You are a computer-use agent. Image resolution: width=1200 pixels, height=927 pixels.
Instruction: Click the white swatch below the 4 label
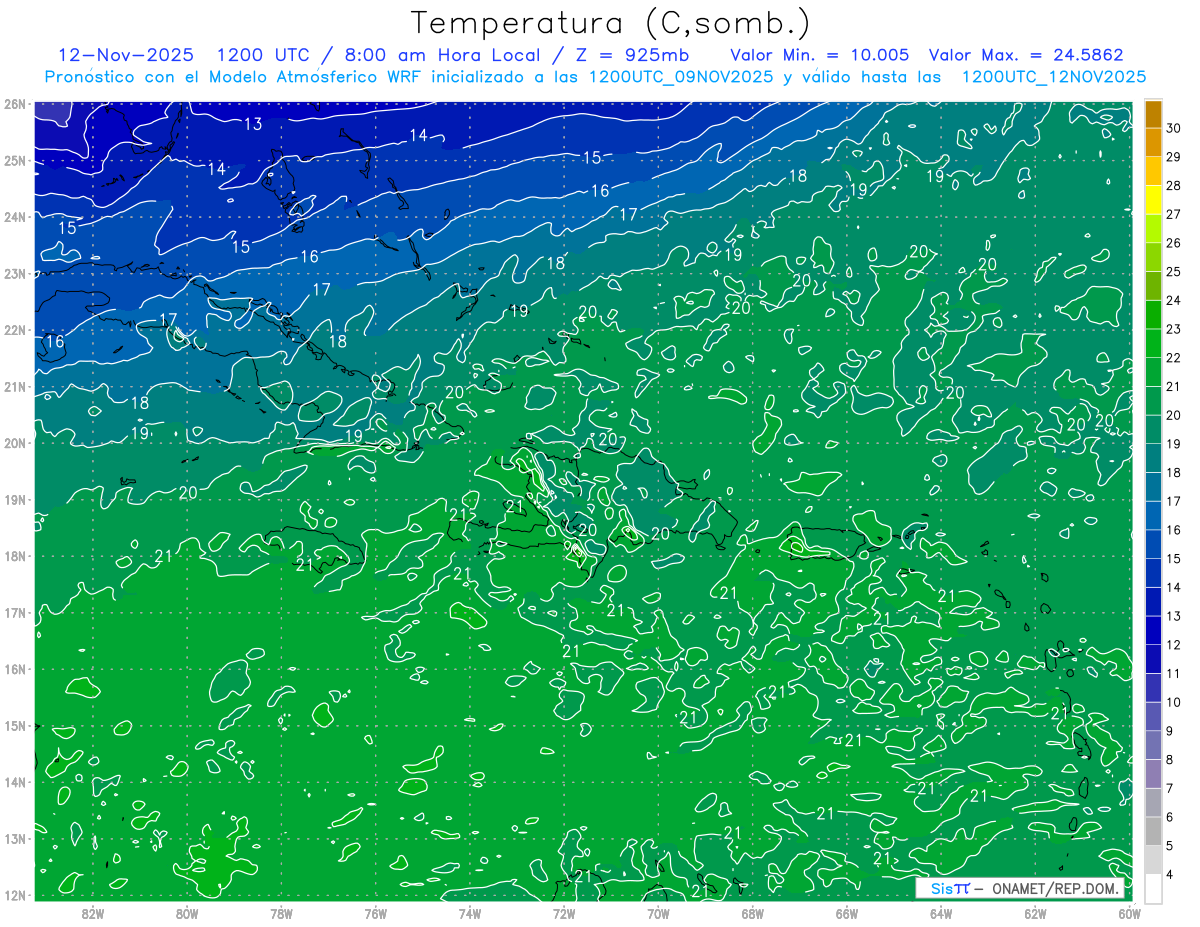pyautogui.click(x=1153, y=888)
